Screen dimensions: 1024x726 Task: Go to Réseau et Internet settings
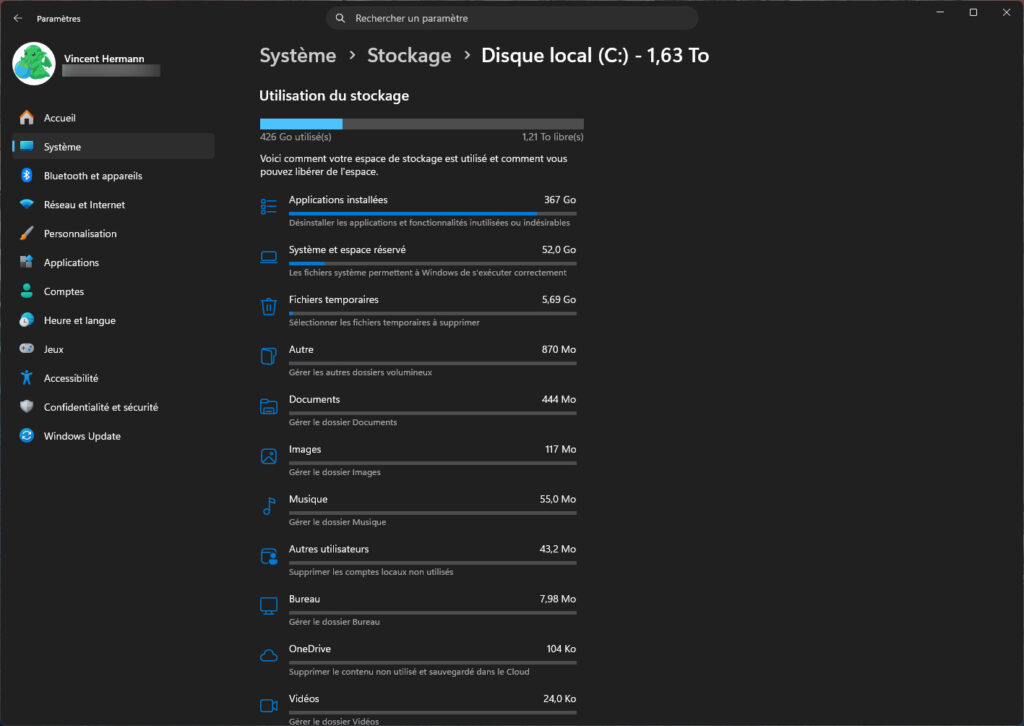pos(84,204)
